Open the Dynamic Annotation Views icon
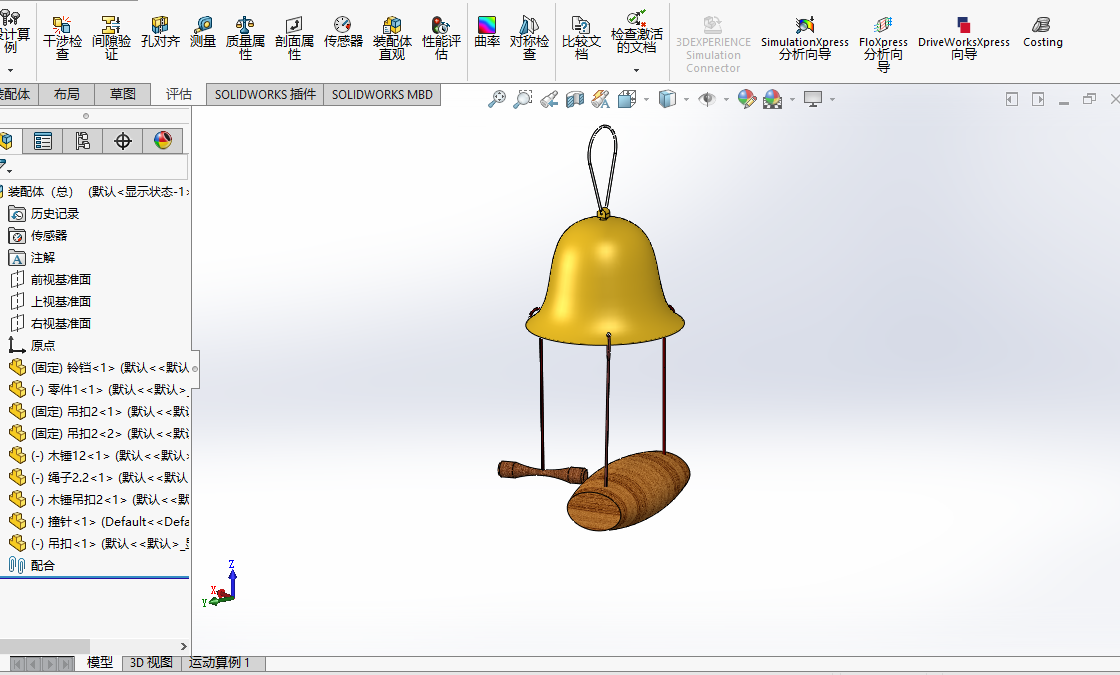Screen dimensions: 1120x675 (x=601, y=99)
